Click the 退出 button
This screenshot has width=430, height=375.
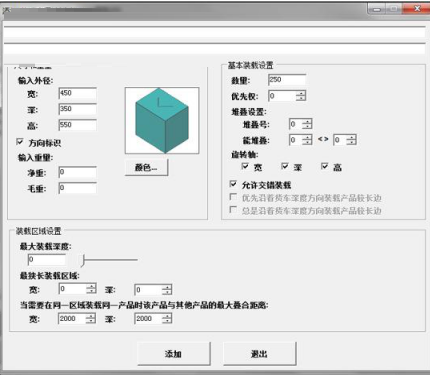(x=259, y=353)
